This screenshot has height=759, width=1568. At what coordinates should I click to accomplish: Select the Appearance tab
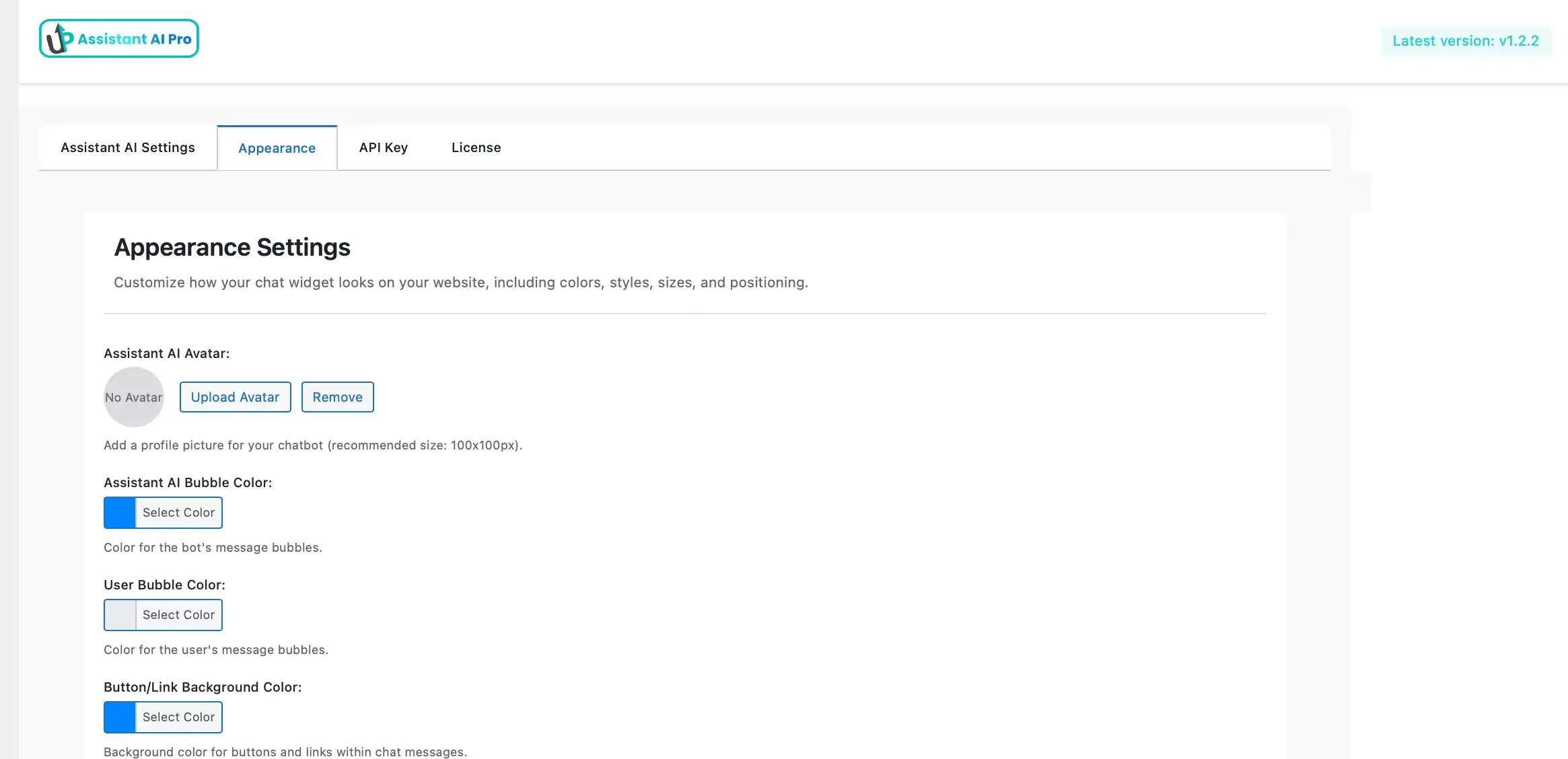pyautogui.click(x=277, y=148)
